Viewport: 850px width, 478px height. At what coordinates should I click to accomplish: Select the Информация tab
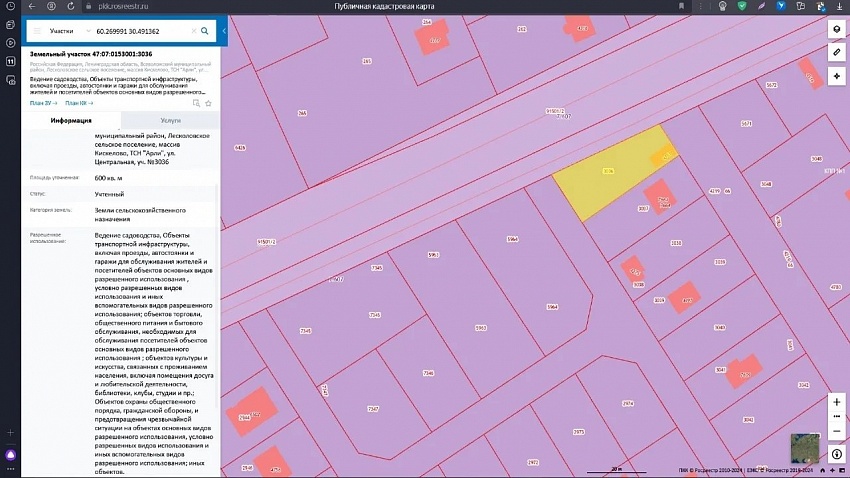point(71,120)
